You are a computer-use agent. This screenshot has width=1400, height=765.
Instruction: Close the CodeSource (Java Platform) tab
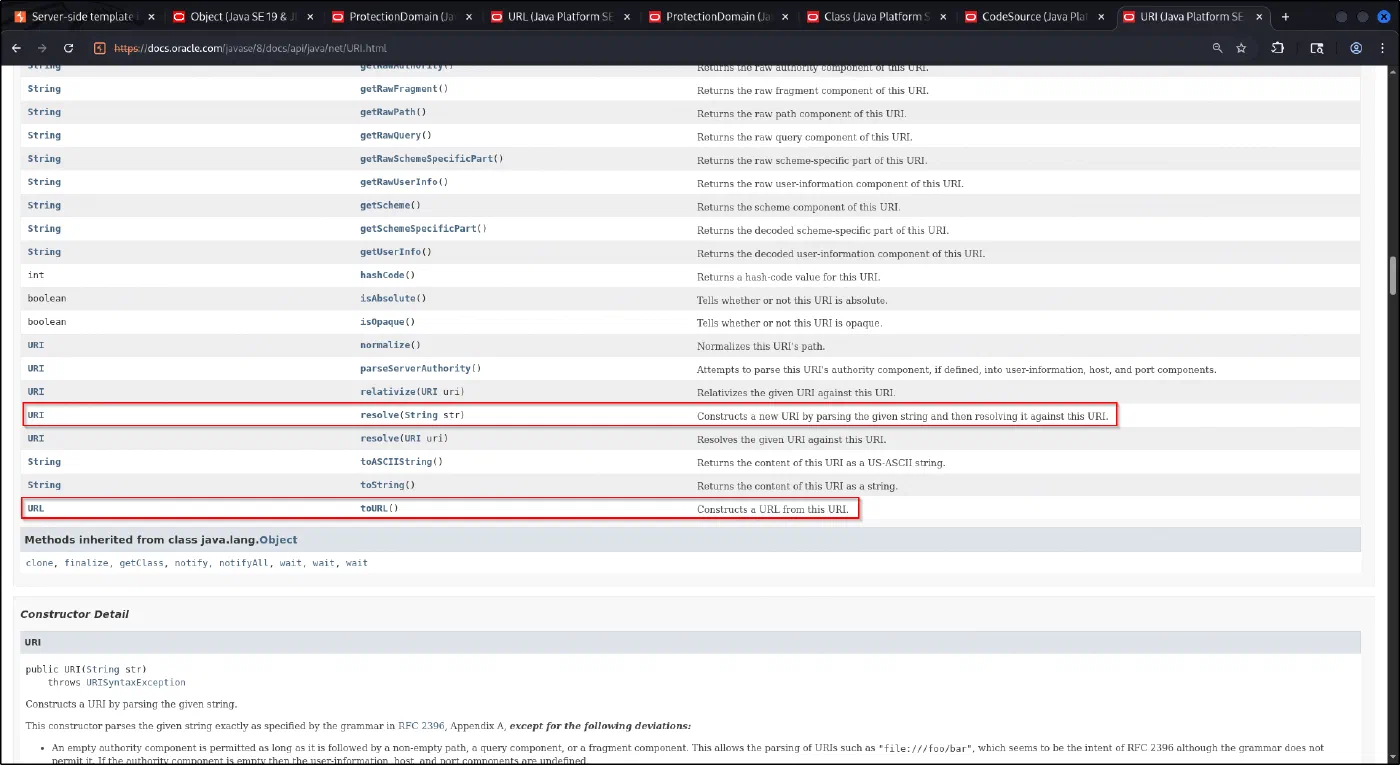click(1102, 17)
